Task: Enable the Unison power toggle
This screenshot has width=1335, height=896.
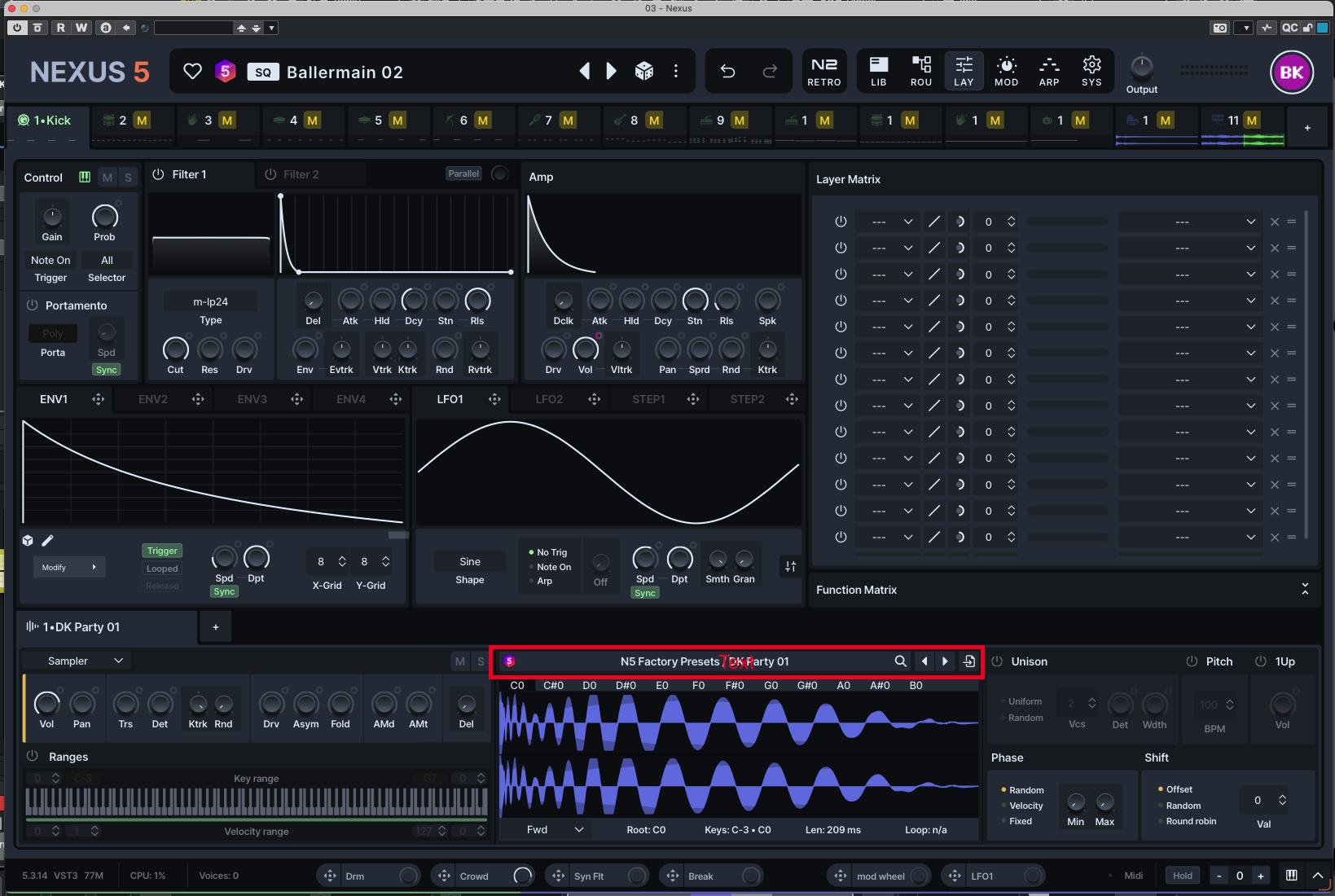Action: tap(997, 661)
